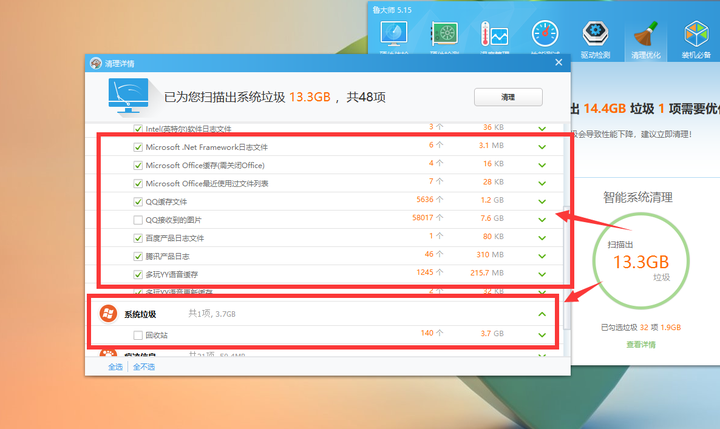
Task: Expand Microsoft .Net Framework日志文件 row chevron
Action: click(542, 147)
